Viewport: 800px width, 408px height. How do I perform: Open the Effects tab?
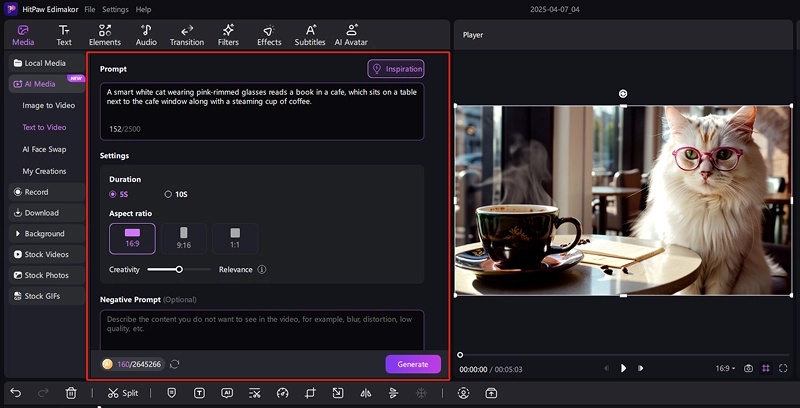click(x=269, y=35)
